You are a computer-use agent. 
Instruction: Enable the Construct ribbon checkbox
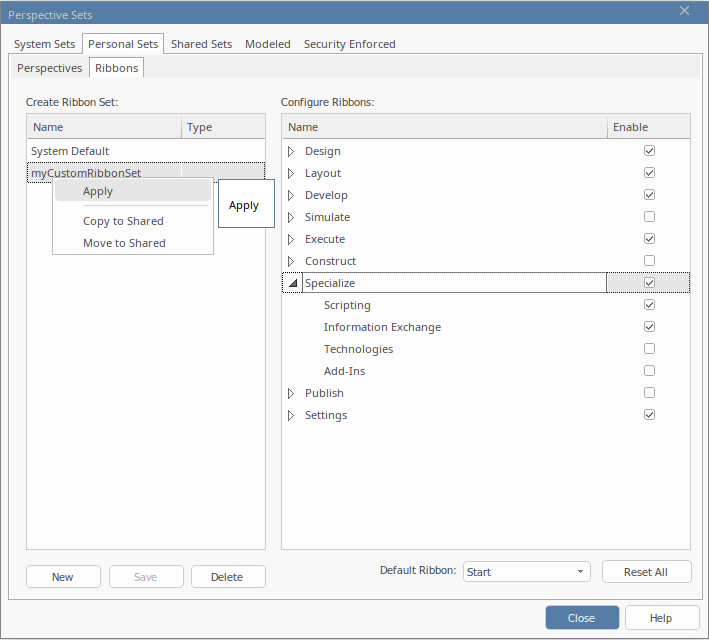[649, 261]
